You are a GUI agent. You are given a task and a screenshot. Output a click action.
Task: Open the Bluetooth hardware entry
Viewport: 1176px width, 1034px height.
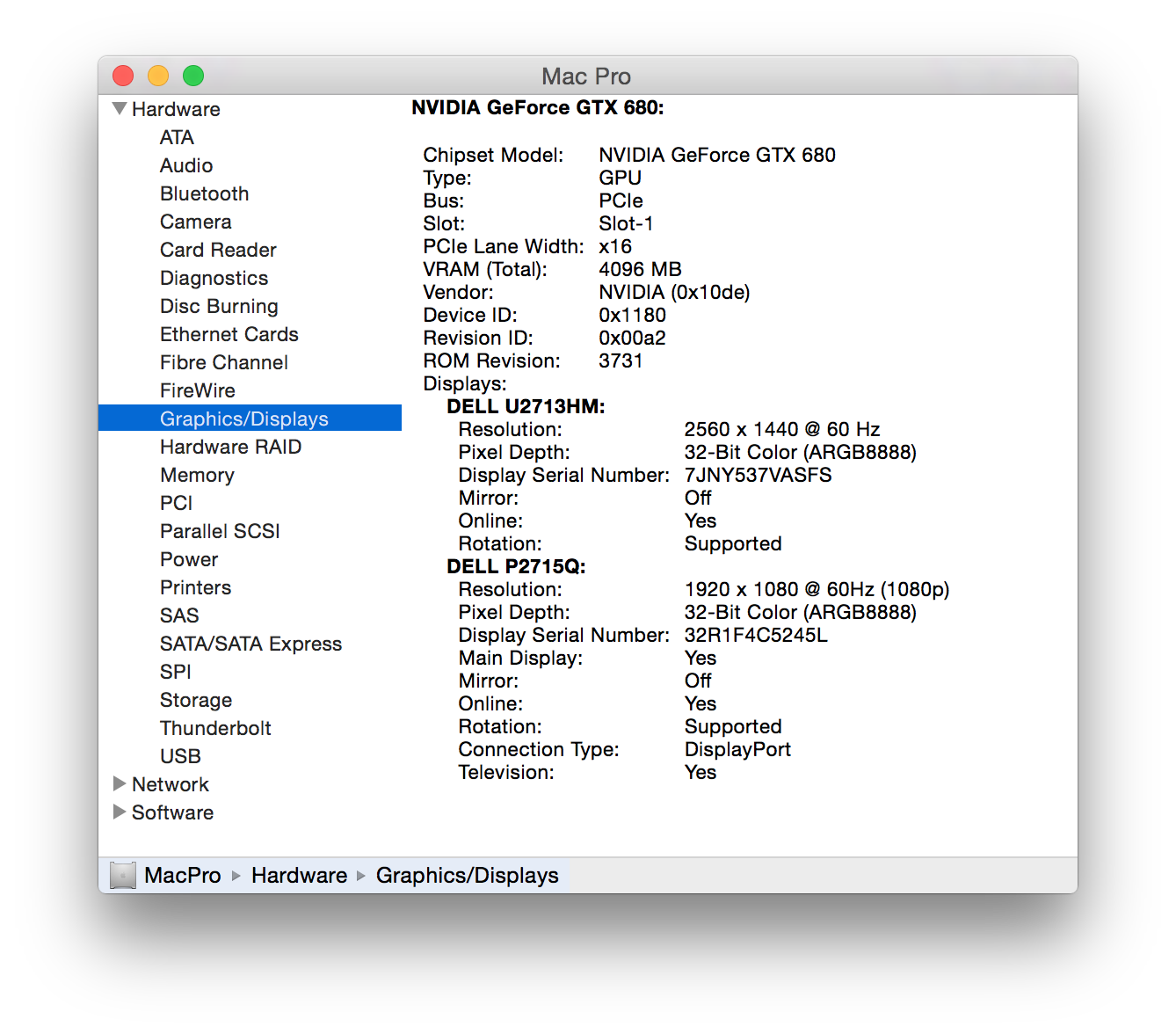pos(204,193)
